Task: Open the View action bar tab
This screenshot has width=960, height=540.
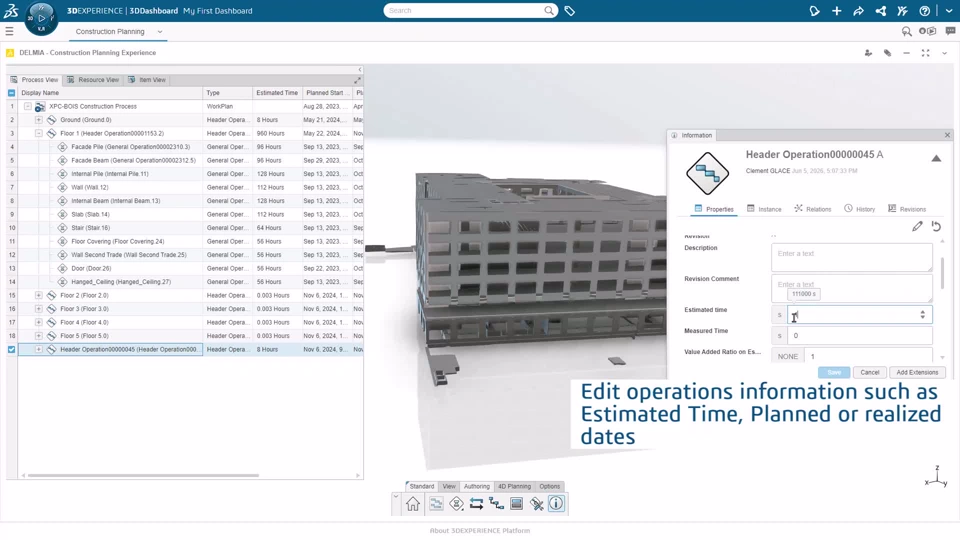Action: [449, 486]
